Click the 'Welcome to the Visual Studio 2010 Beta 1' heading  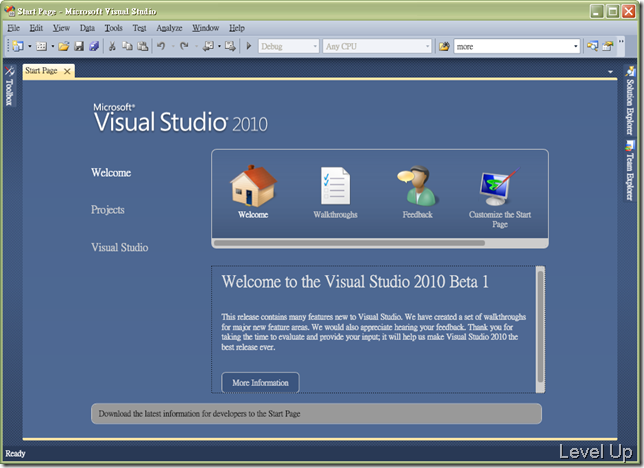[x=355, y=282]
